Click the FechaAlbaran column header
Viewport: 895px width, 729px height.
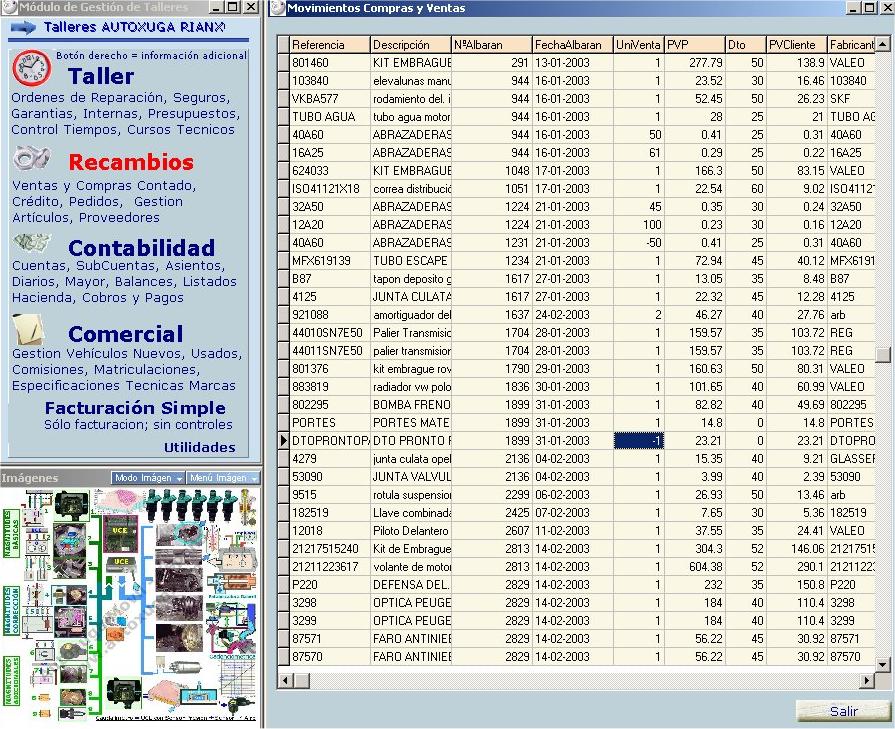(573, 45)
